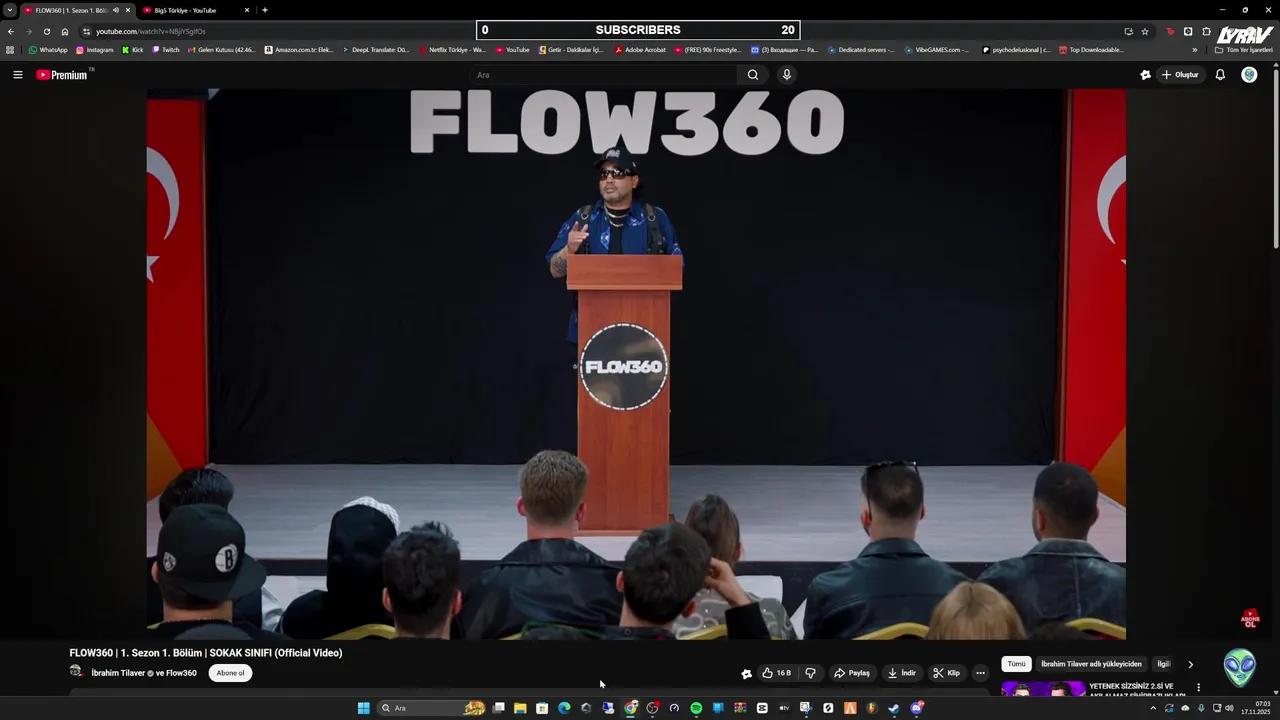Download the video with İndir
The height and width of the screenshot is (720, 1280).
(902, 673)
